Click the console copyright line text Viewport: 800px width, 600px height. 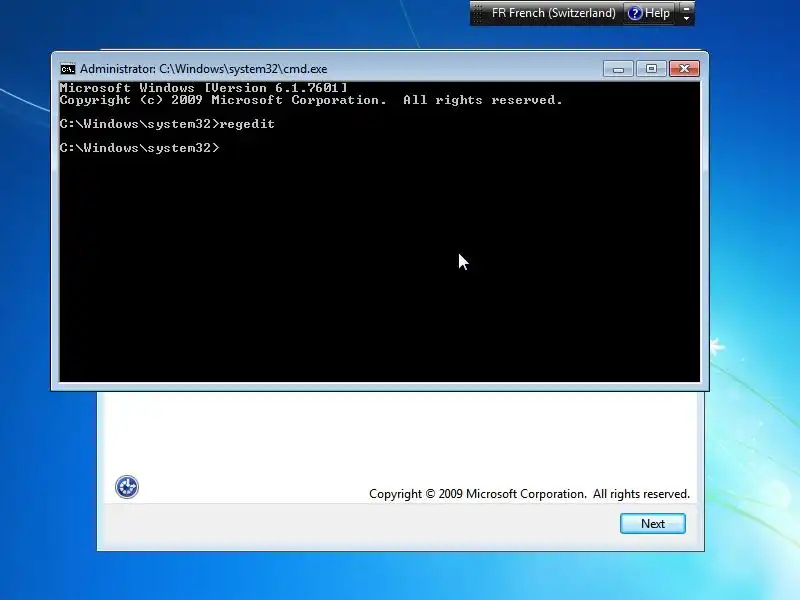coord(311,100)
